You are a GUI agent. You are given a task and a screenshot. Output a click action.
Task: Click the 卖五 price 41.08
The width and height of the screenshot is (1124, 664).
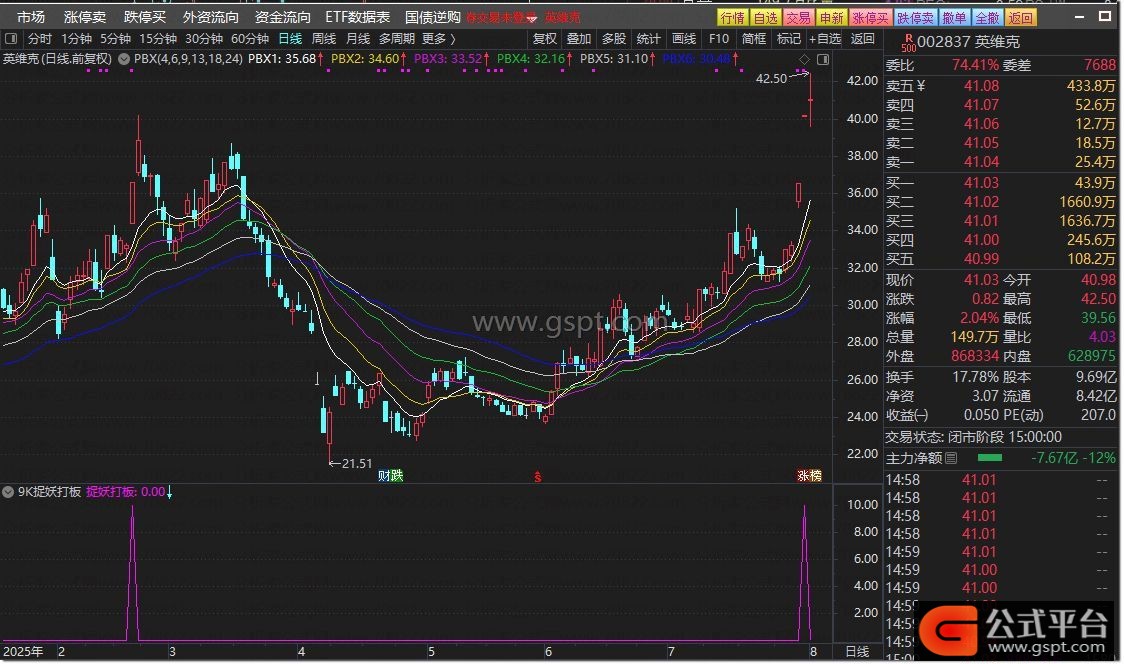[x=981, y=86]
